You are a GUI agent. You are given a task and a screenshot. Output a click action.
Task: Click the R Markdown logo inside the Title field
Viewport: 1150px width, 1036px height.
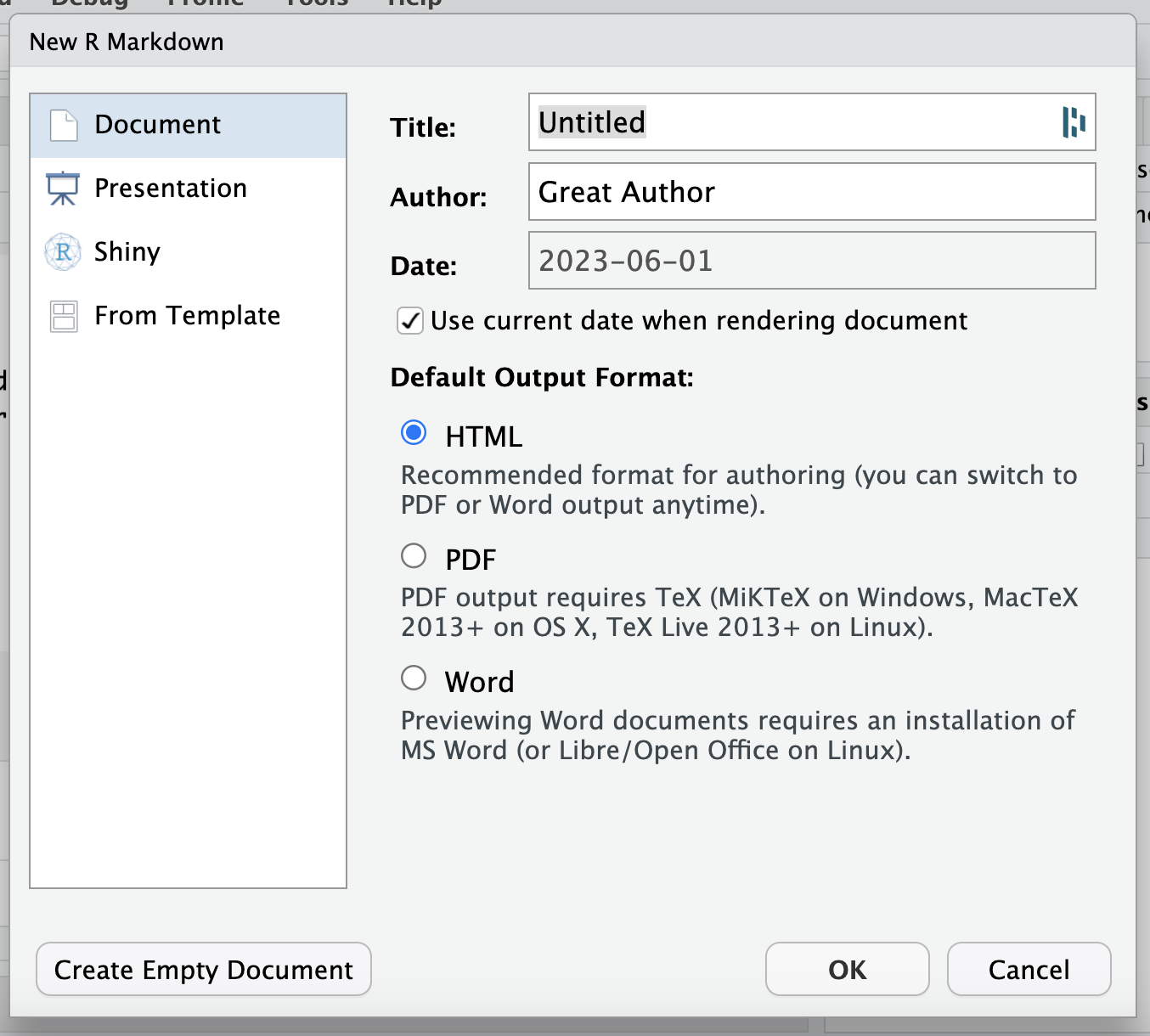1074,122
